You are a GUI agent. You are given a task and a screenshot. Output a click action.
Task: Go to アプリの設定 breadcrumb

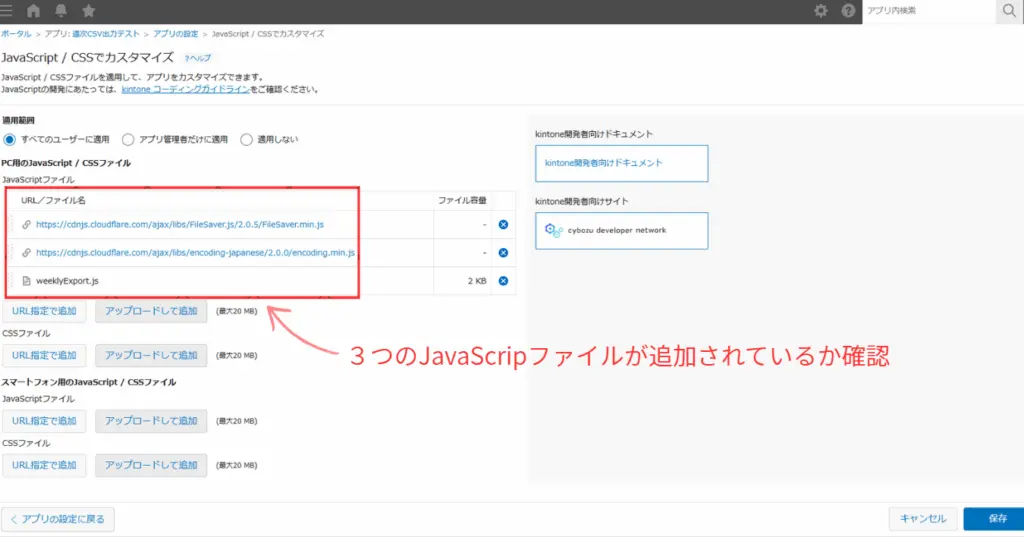[176, 34]
